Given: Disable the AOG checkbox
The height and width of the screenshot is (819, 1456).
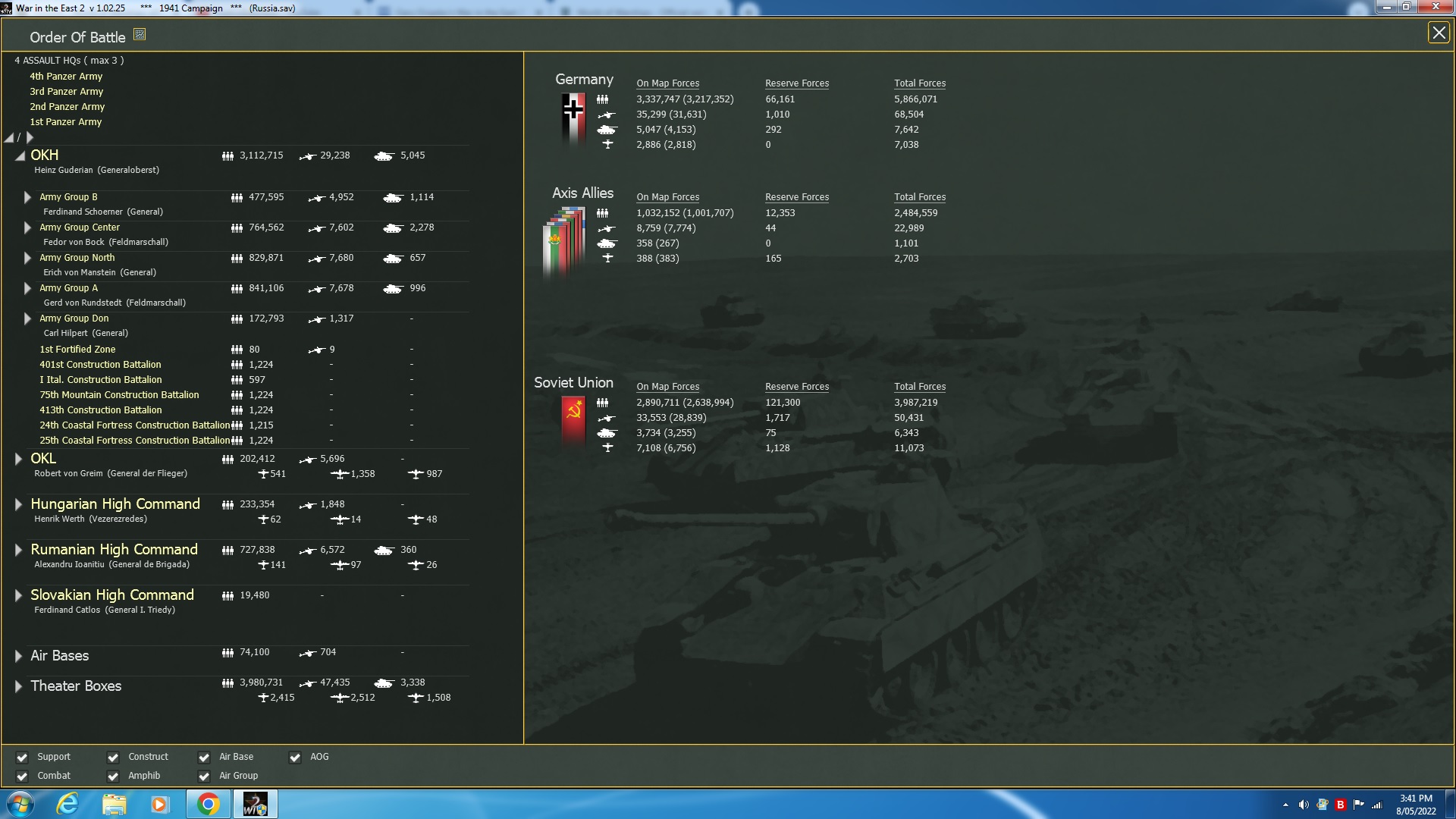Looking at the screenshot, I should [295, 757].
